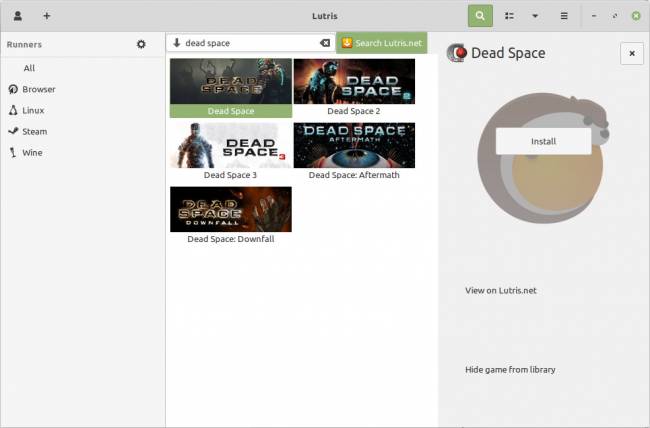Select the Linux runner
This screenshot has height=428, width=650.
tap(82, 110)
